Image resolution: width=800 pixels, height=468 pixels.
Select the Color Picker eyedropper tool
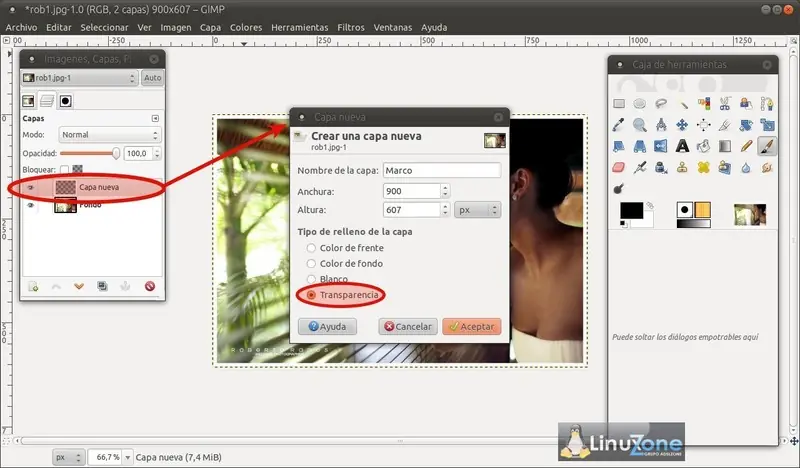tap(619, 125)
